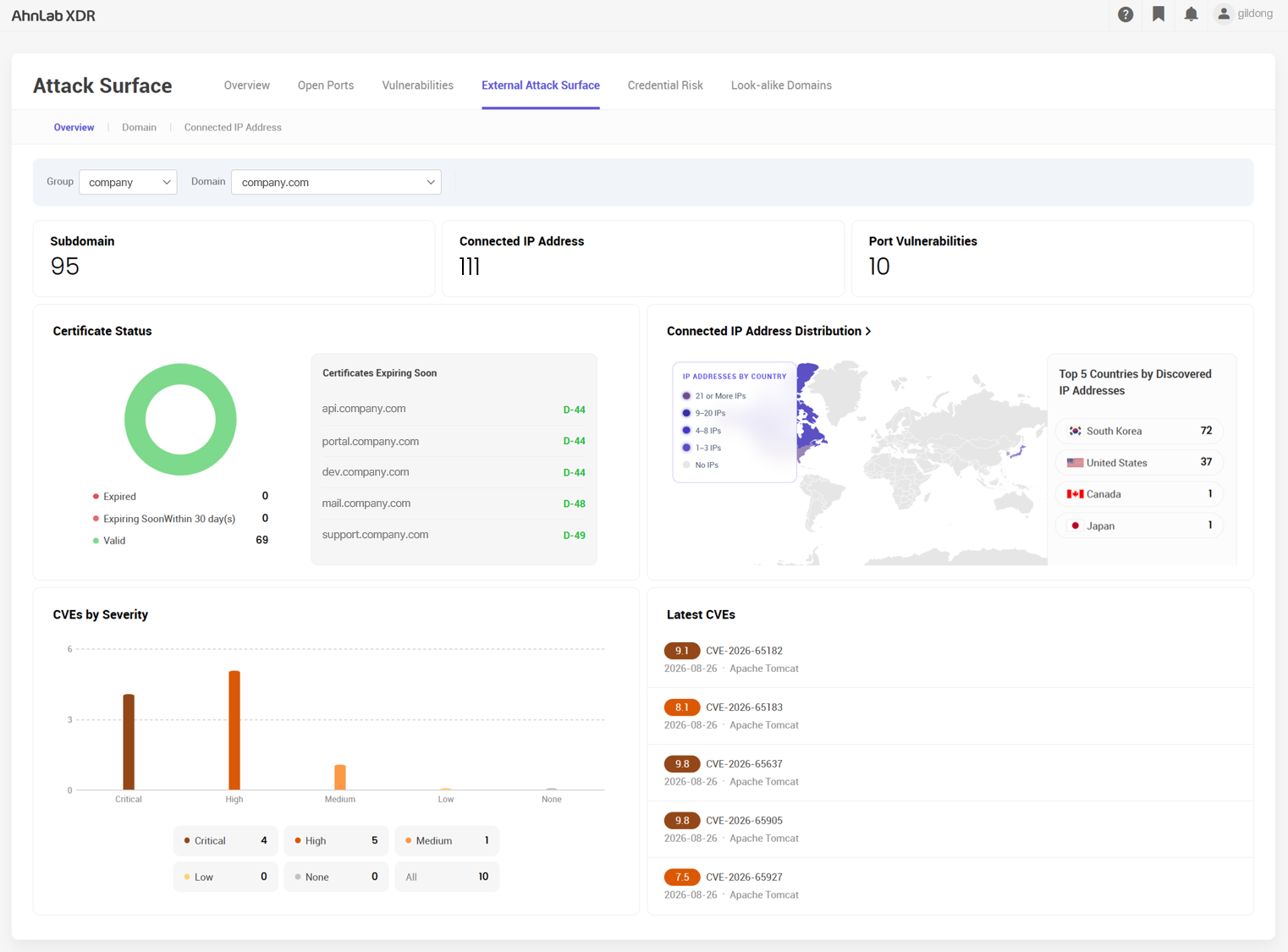Open the help question mark icon
This screenshot has width=1288, height=952.
1125,14
